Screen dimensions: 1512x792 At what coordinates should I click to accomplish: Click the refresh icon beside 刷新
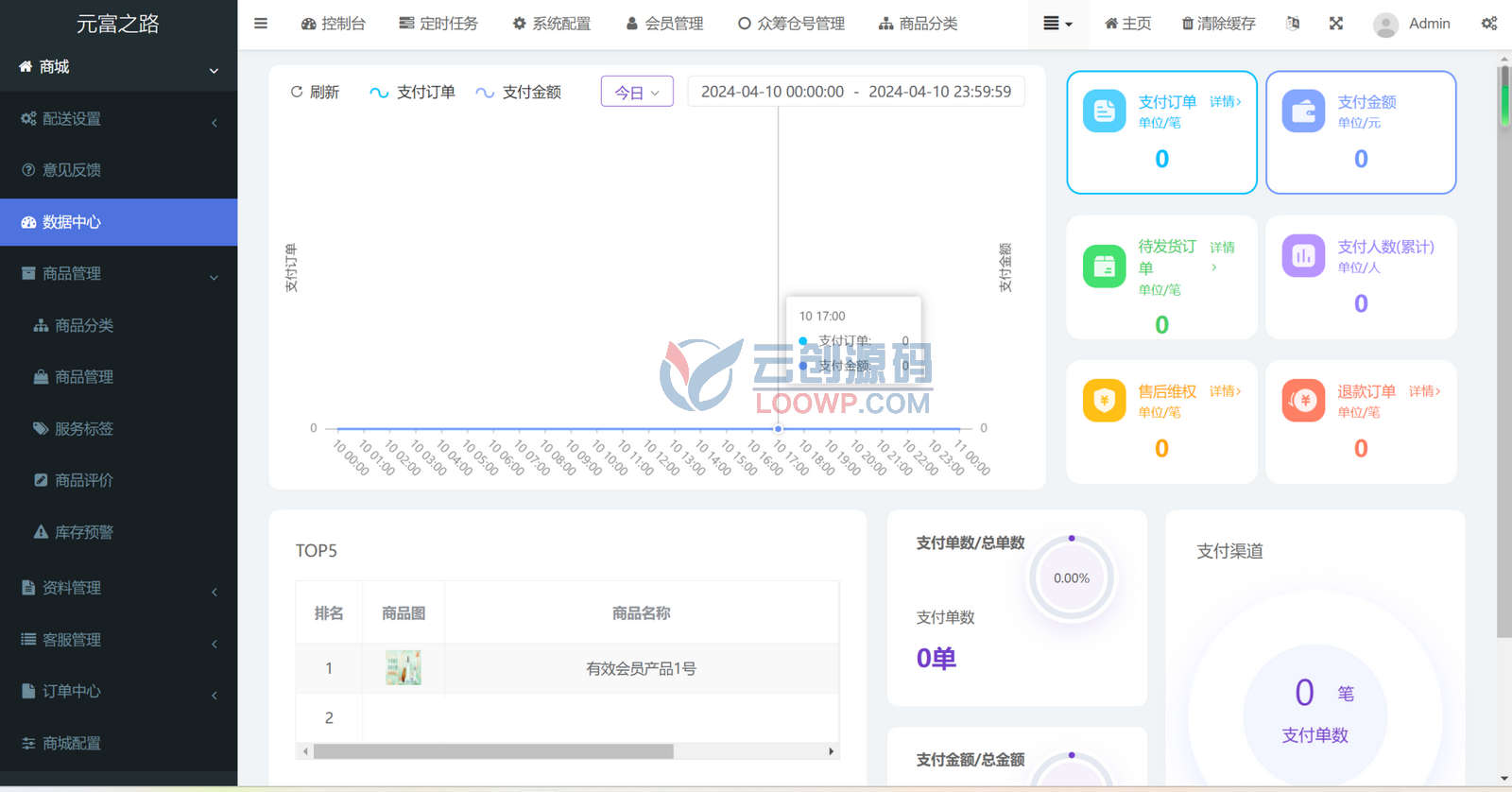pos(297,92)
